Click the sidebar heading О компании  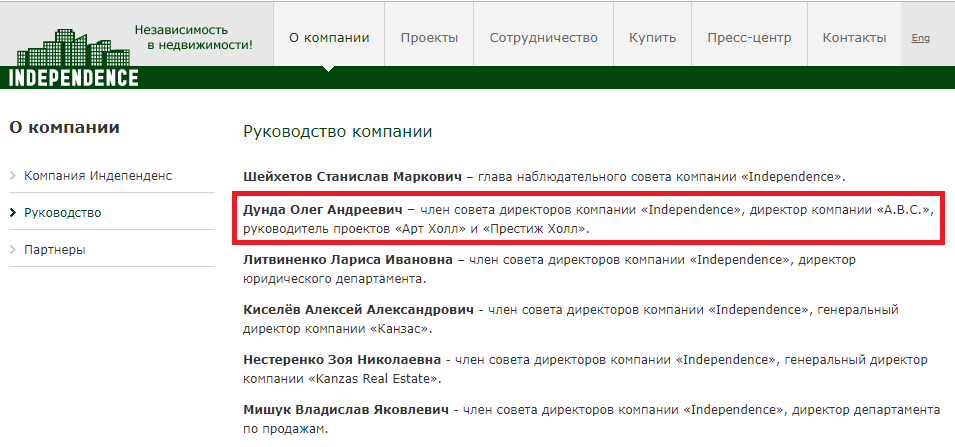click(x=65, y=128)
